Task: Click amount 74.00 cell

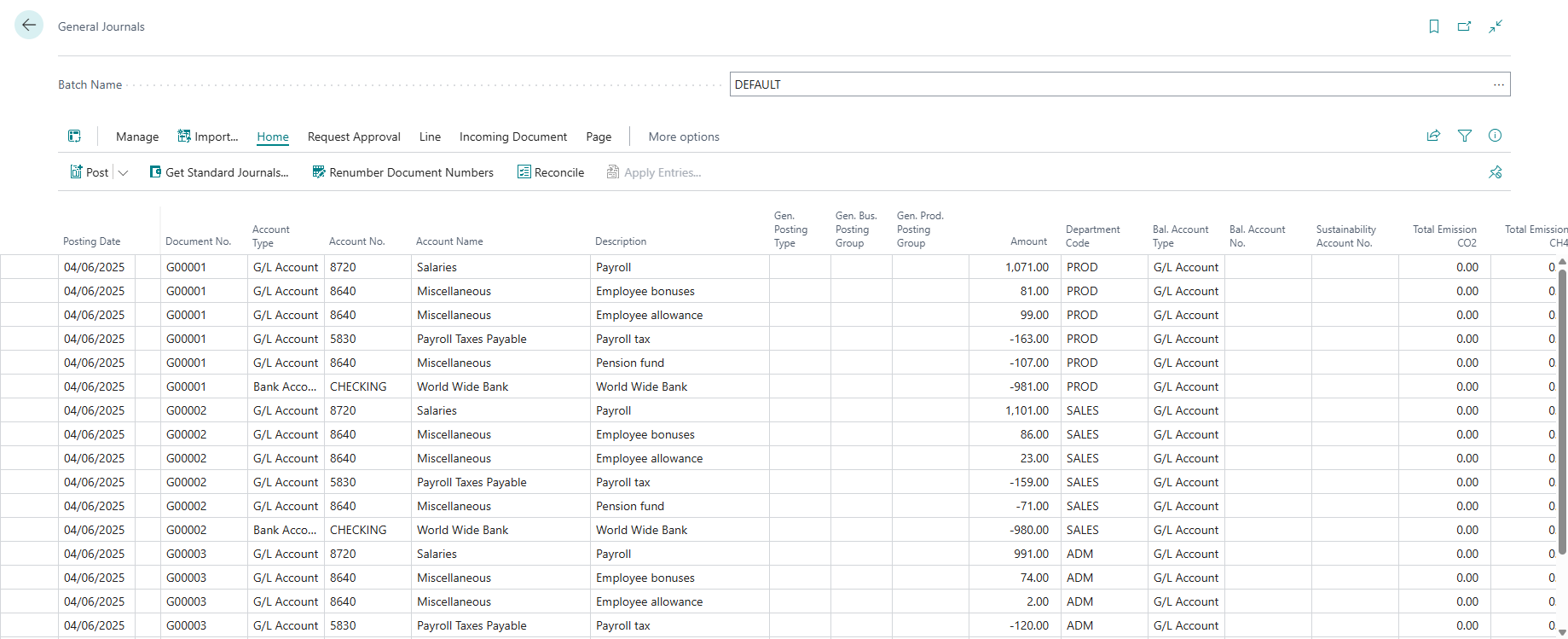Action: pos(1015,578)
